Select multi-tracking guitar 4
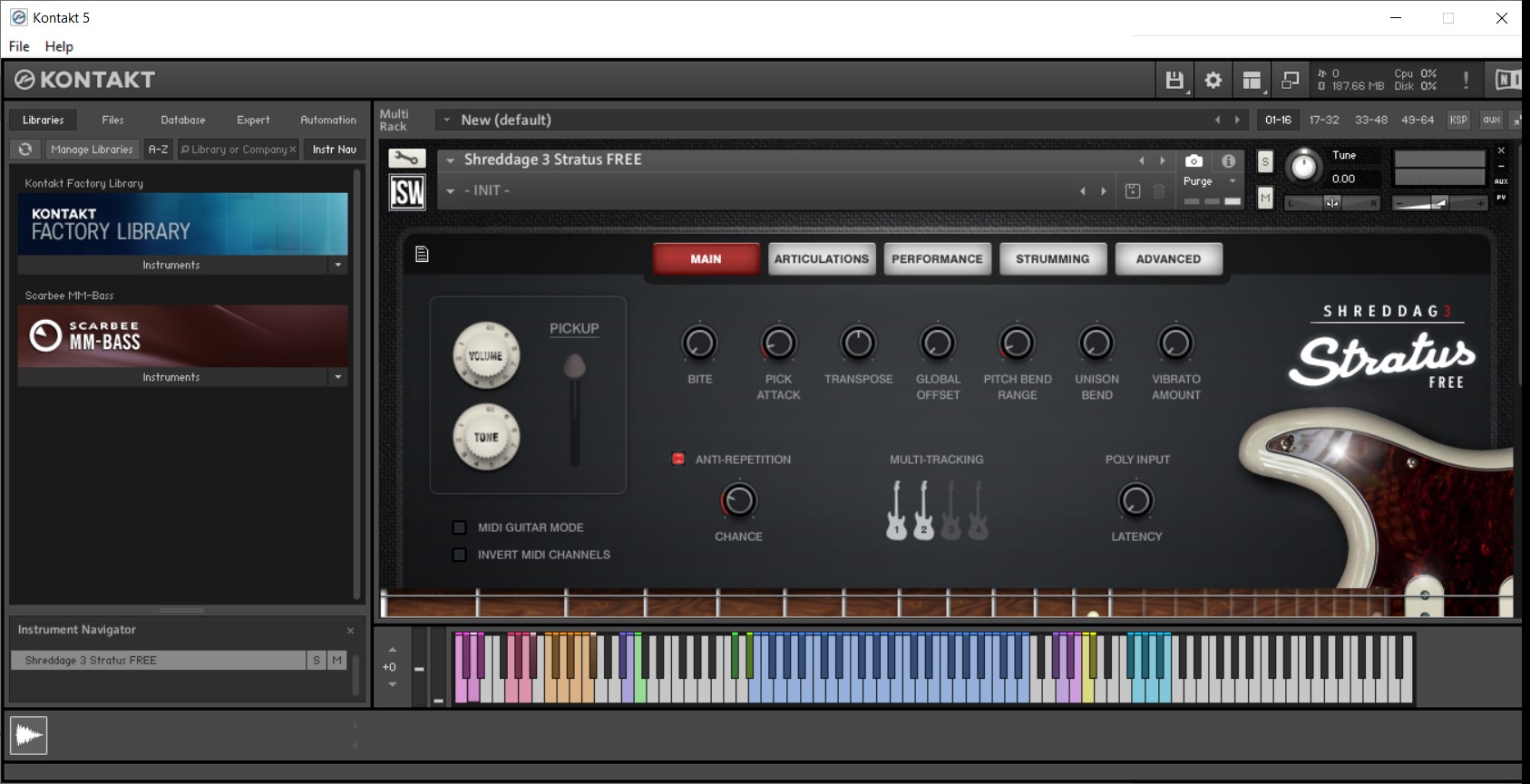 (x=978, y=510)
